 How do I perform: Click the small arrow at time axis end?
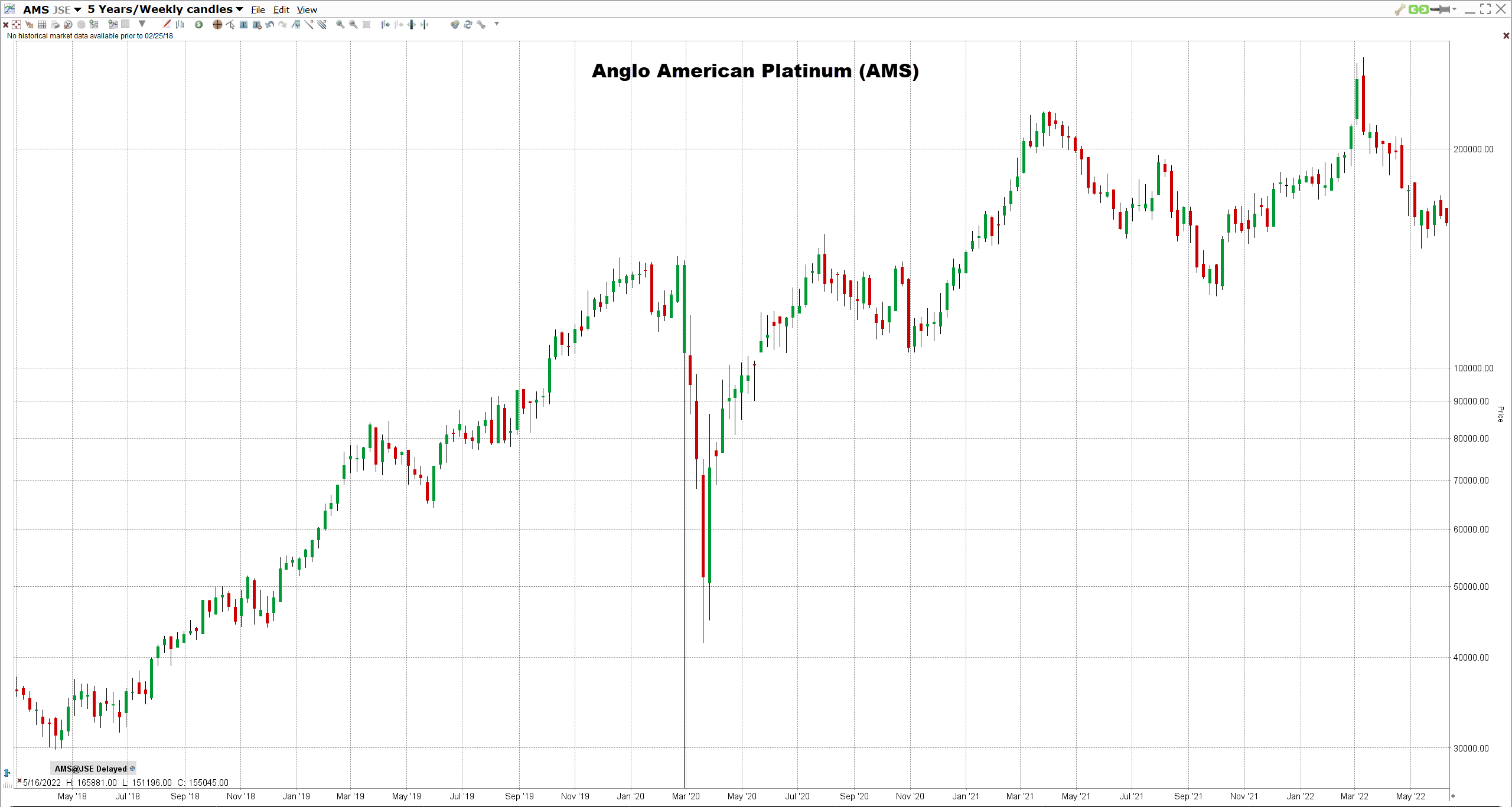(1453, 796)
